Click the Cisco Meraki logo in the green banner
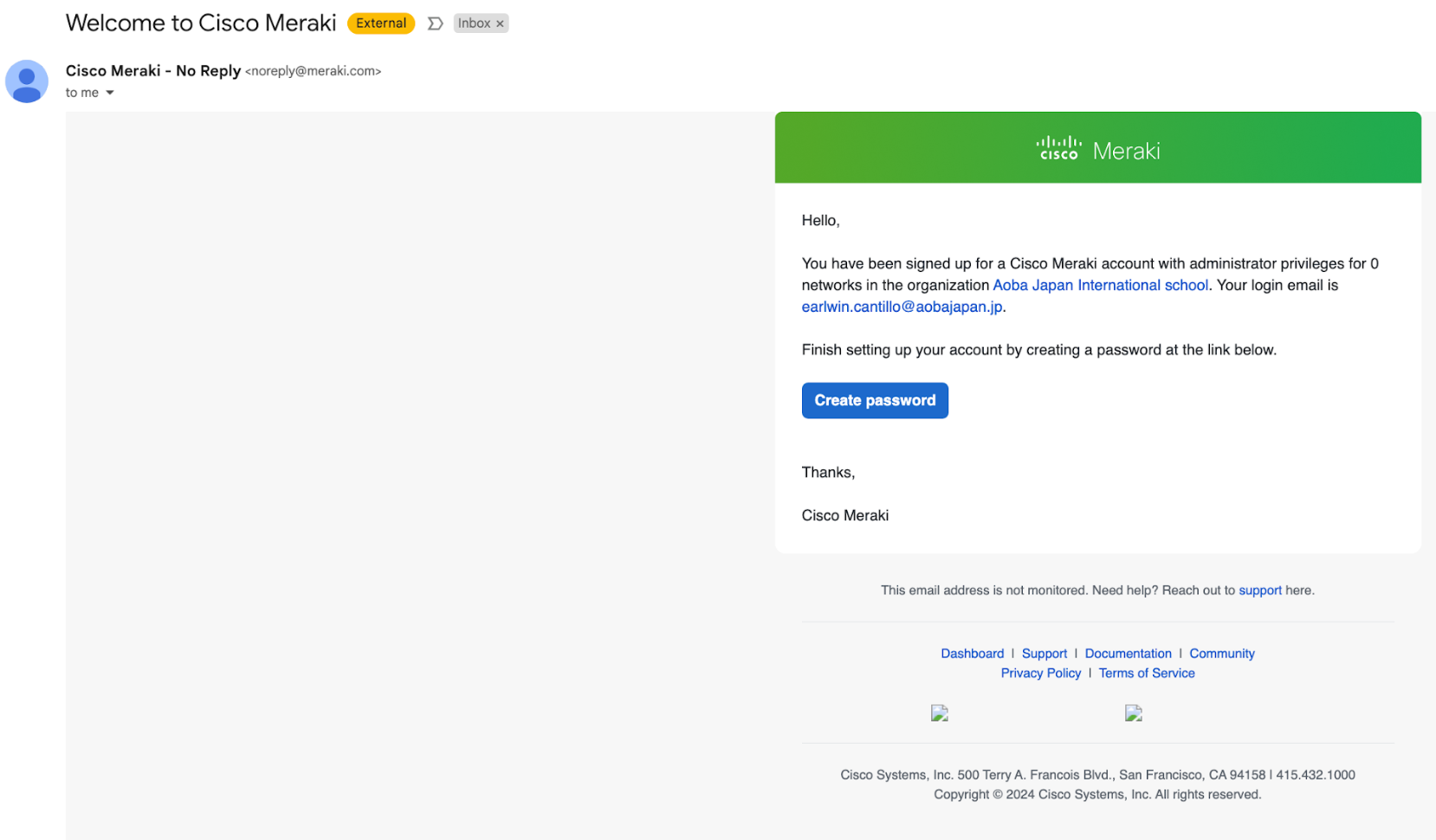Screen dimensions: 1436x840 click(x=1097, y=148)
